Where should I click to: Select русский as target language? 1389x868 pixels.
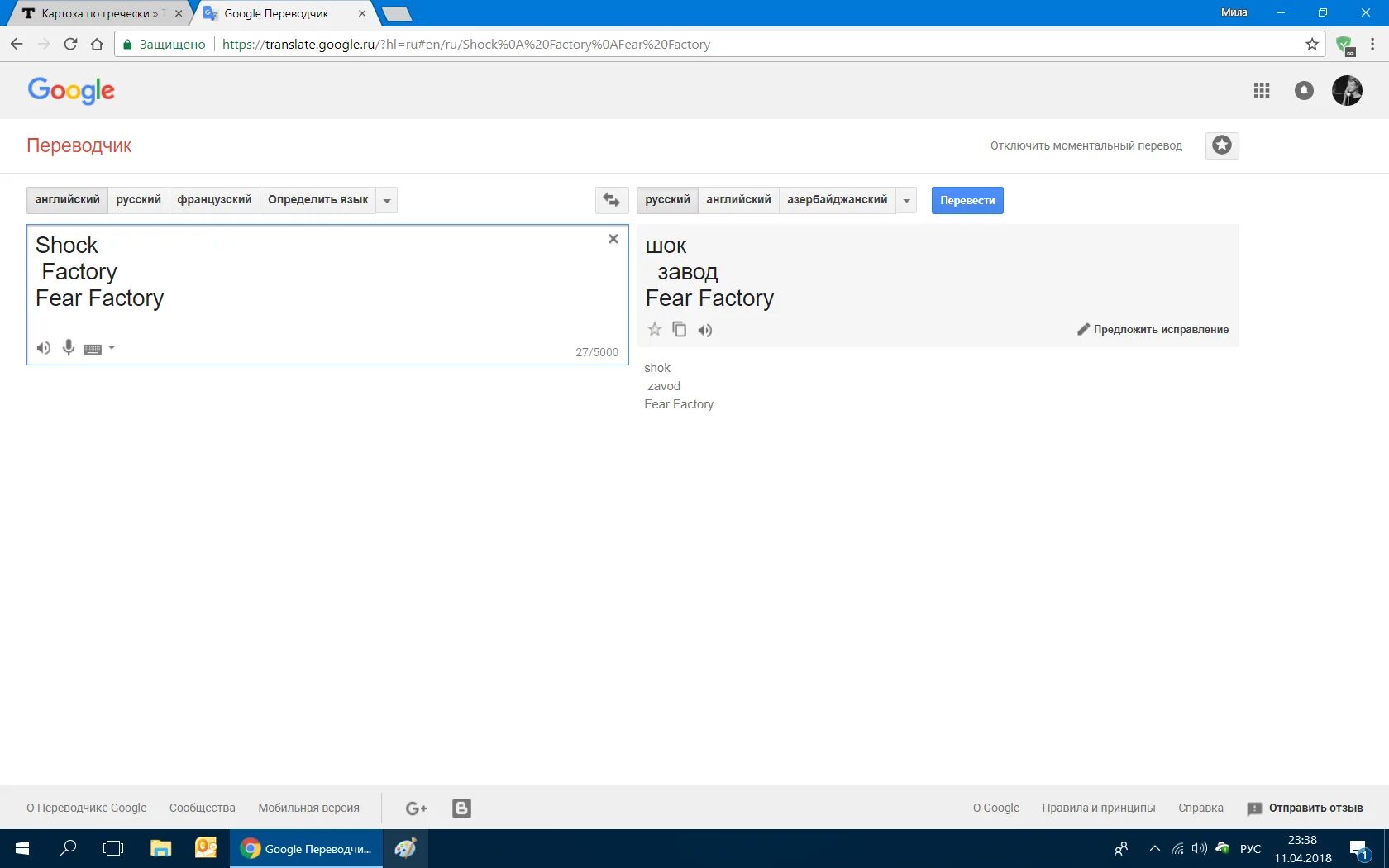(667, 200)
